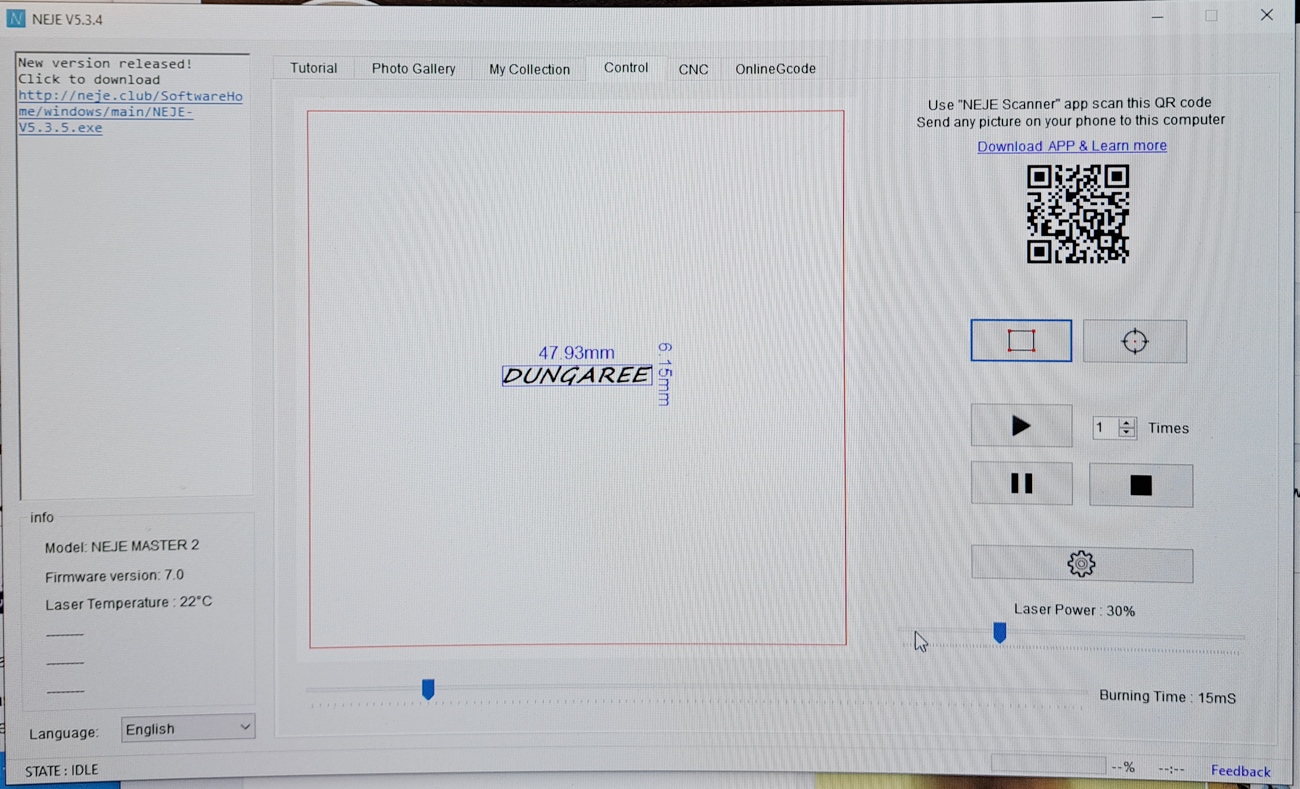Screen dimensions: 1300x789
Task: Open the OnlineGcode tab
Action: pyautogui.click(x=775, y=69)
